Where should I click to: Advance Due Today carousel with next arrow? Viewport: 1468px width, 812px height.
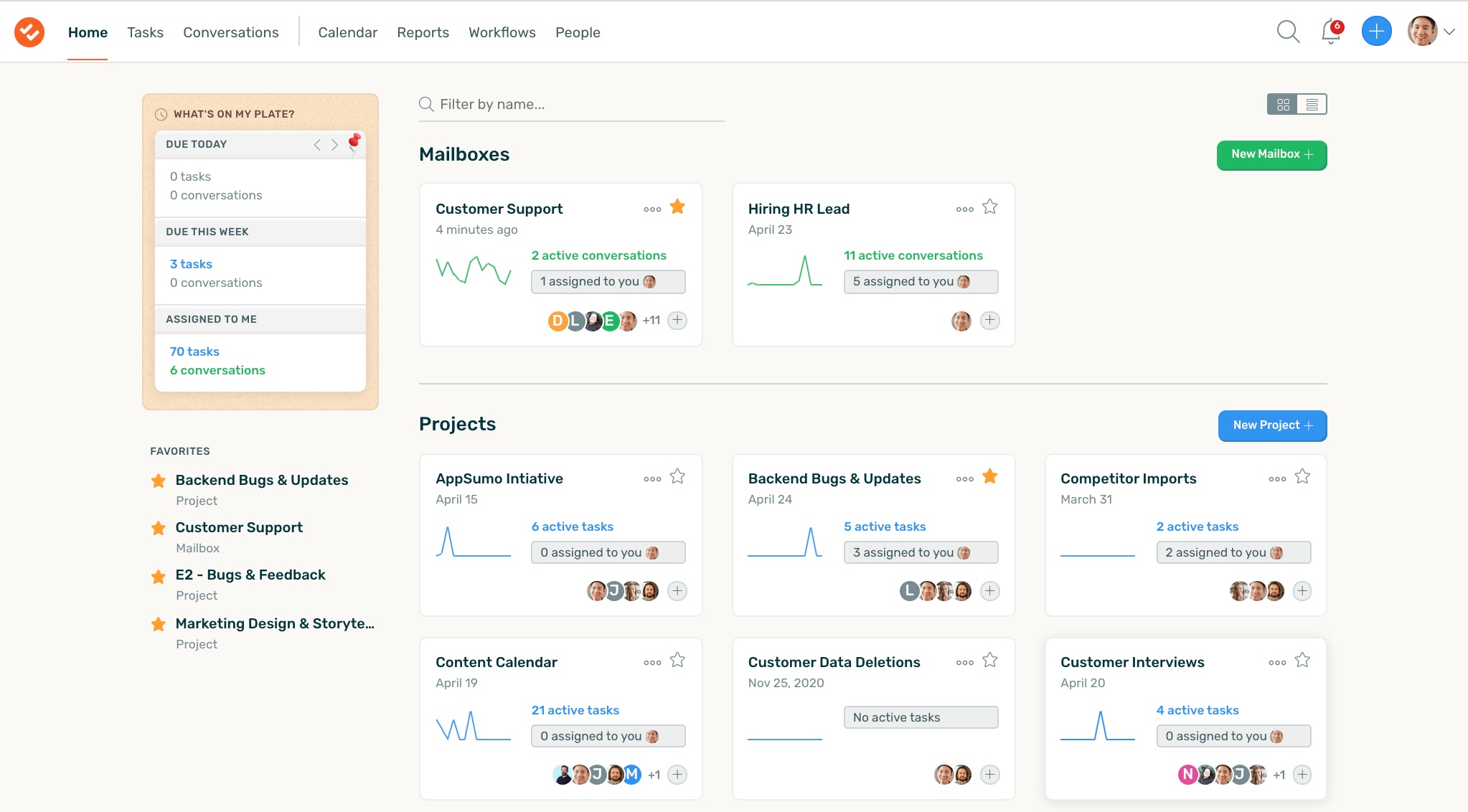334,144
